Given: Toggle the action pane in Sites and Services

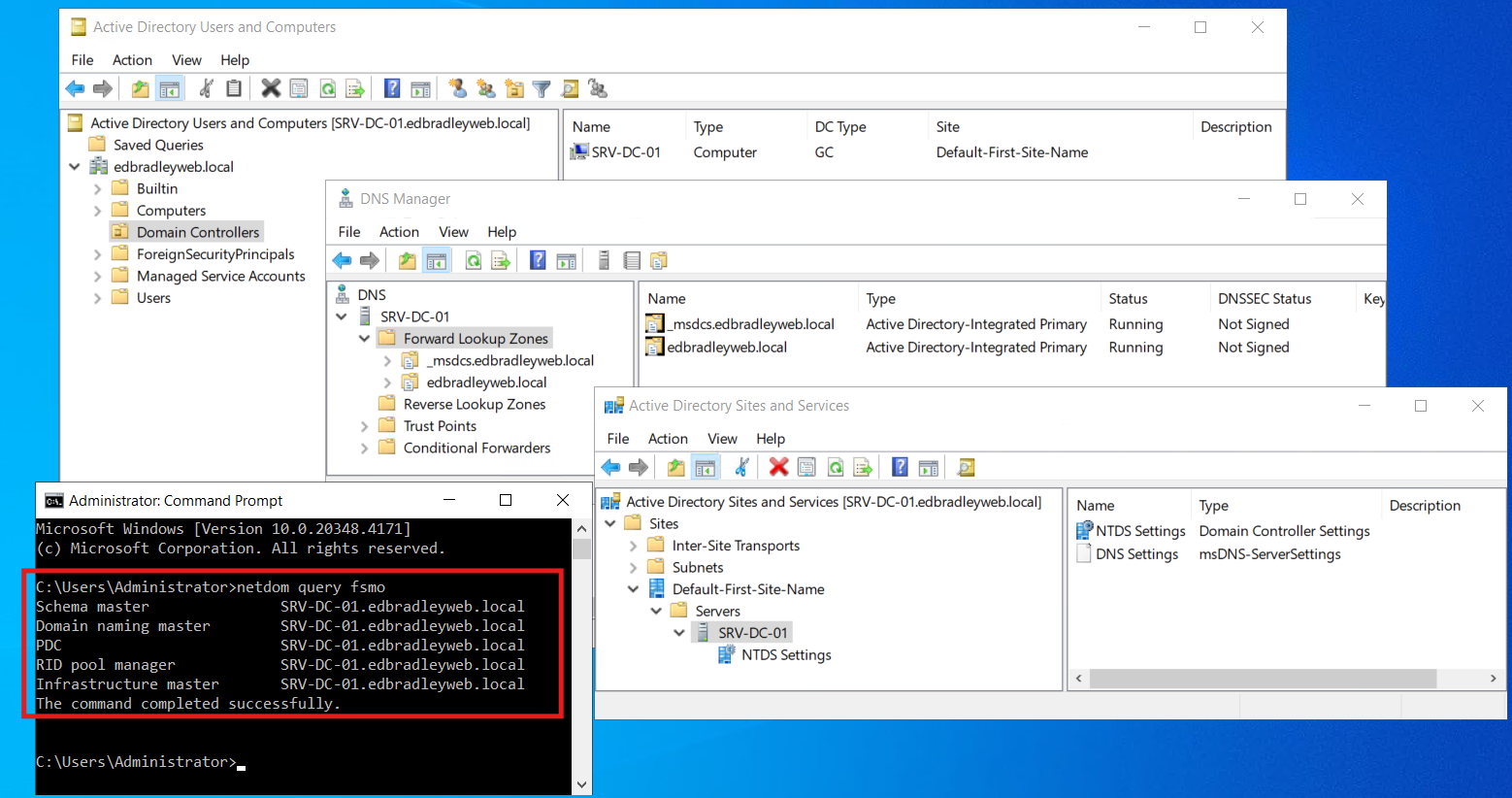Looking at the screenshot, I should click(929, 467).
